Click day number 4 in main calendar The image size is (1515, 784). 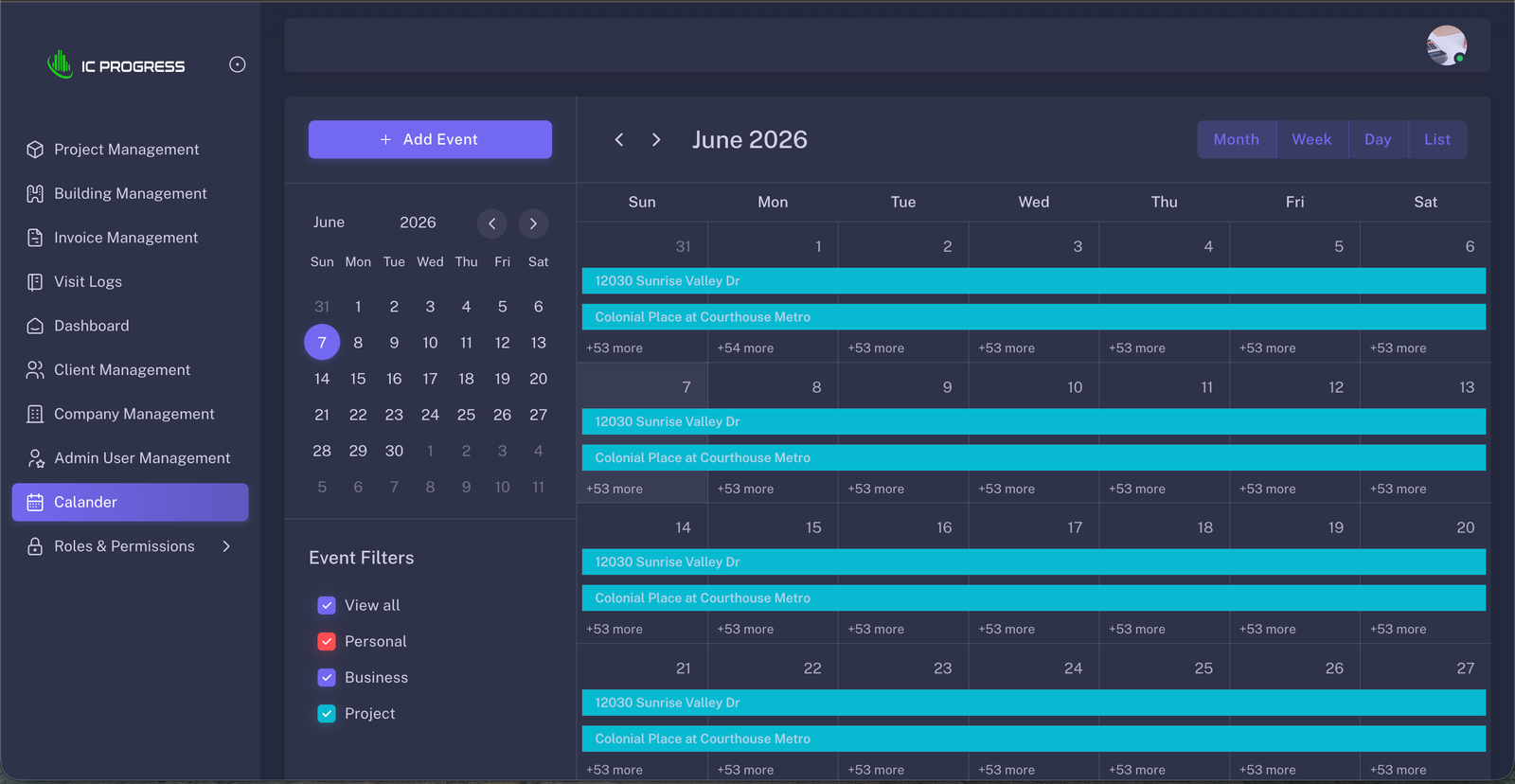[1208, 246]
